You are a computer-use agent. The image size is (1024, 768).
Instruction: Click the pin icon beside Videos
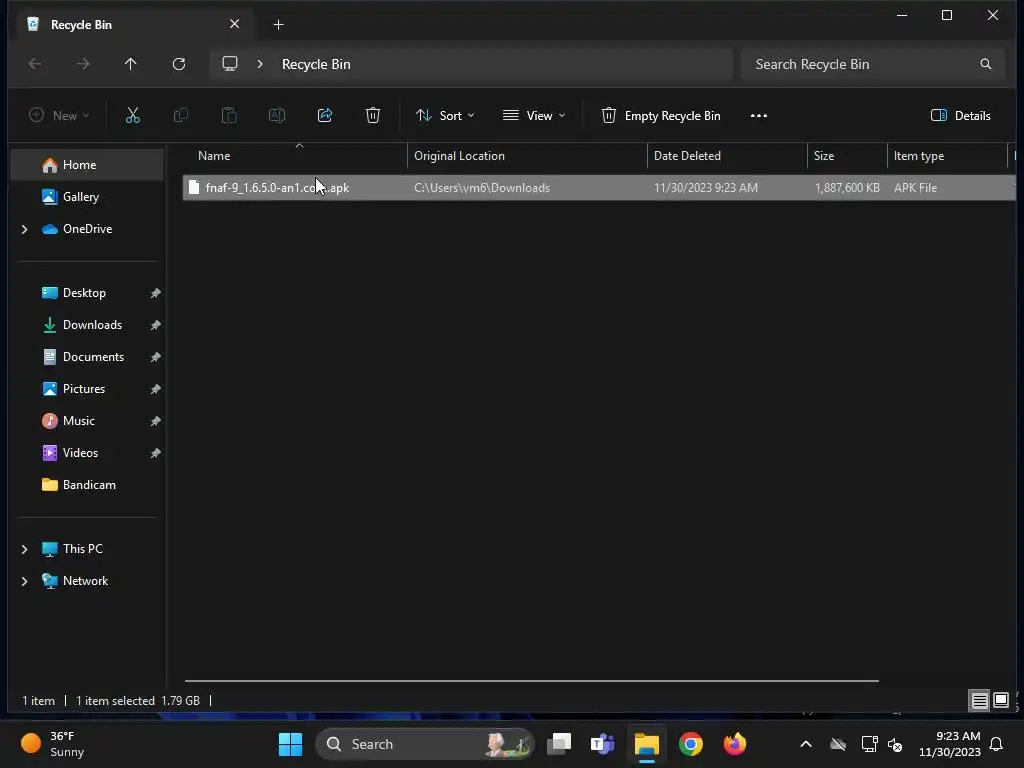pyautogui.click(x=155, y=453)
